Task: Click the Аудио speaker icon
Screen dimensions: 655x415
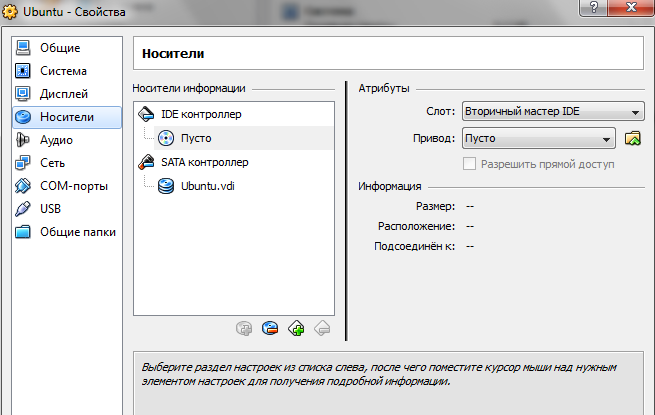Action: [x=23, y=140]
